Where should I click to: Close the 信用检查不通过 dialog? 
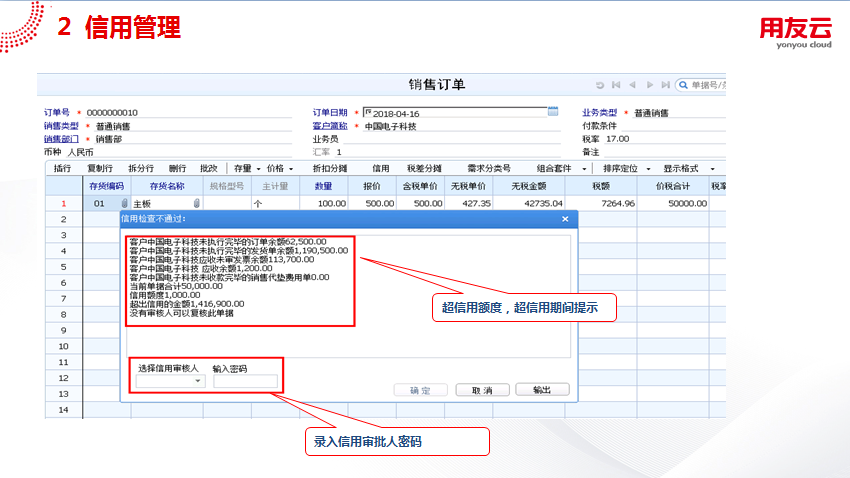565,219
